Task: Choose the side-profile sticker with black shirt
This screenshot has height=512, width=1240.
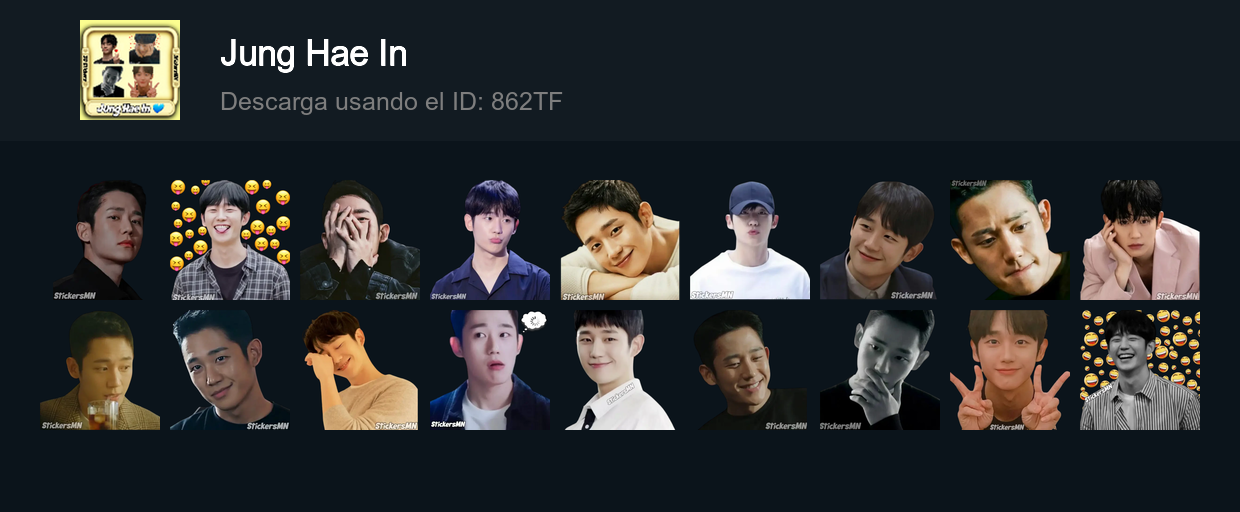Action: [100, 240]
